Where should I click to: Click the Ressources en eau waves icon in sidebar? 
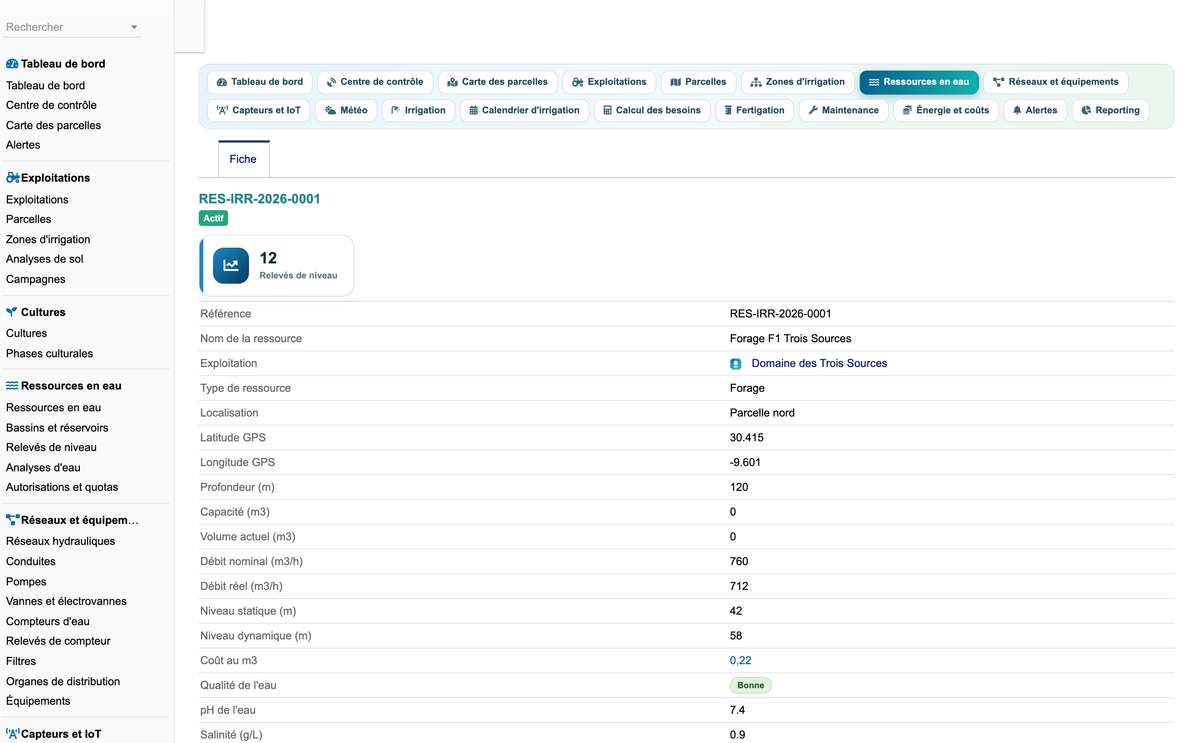(x=12, y=386)
